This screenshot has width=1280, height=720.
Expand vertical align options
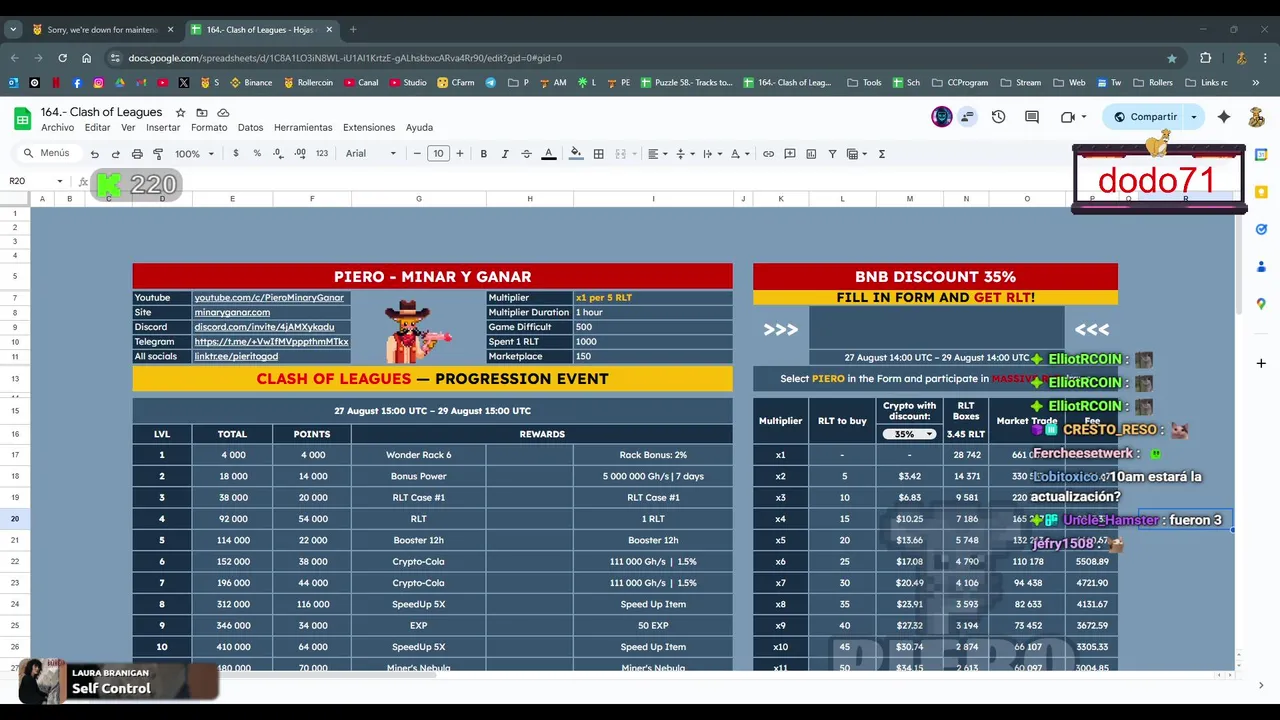pyautogui.click(x=684, y=154)
